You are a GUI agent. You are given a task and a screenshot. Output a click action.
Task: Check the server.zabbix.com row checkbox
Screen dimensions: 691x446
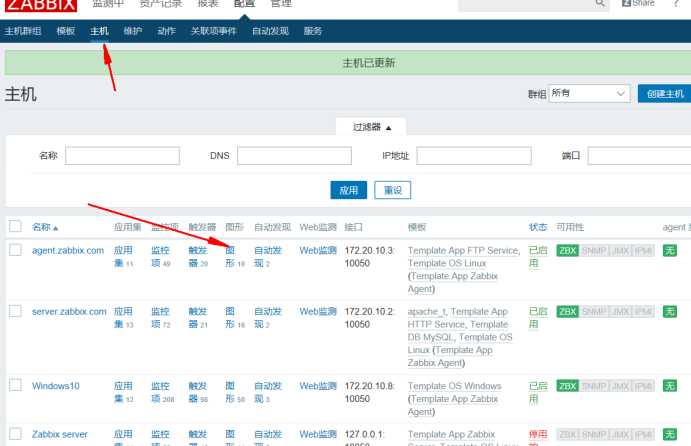15,311
